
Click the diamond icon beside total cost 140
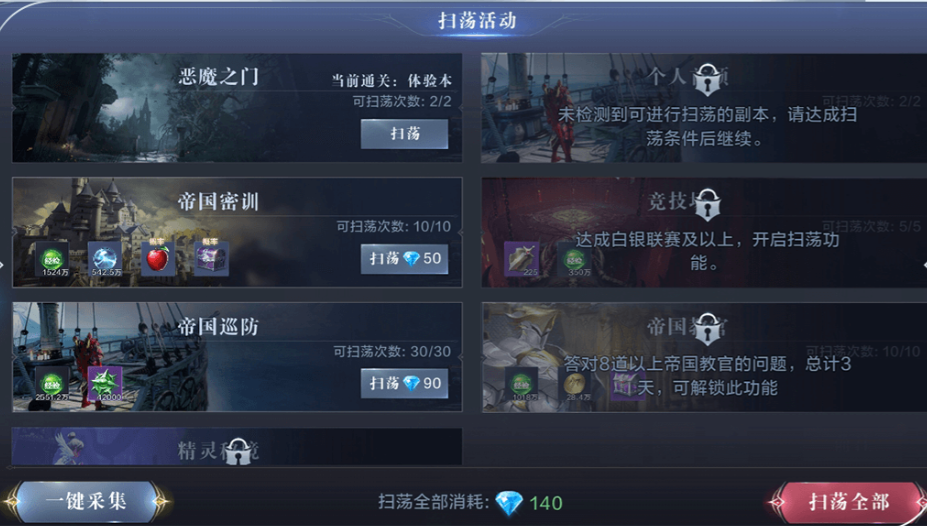pyautogui.click(x=508, y=504)
